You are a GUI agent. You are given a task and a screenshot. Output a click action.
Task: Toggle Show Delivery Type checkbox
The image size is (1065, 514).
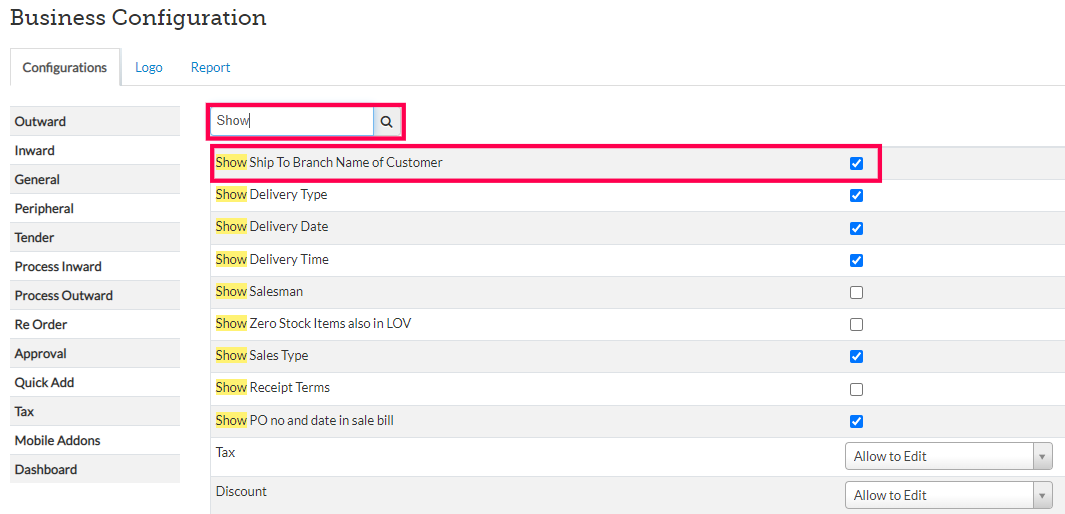tap(856, 195)
